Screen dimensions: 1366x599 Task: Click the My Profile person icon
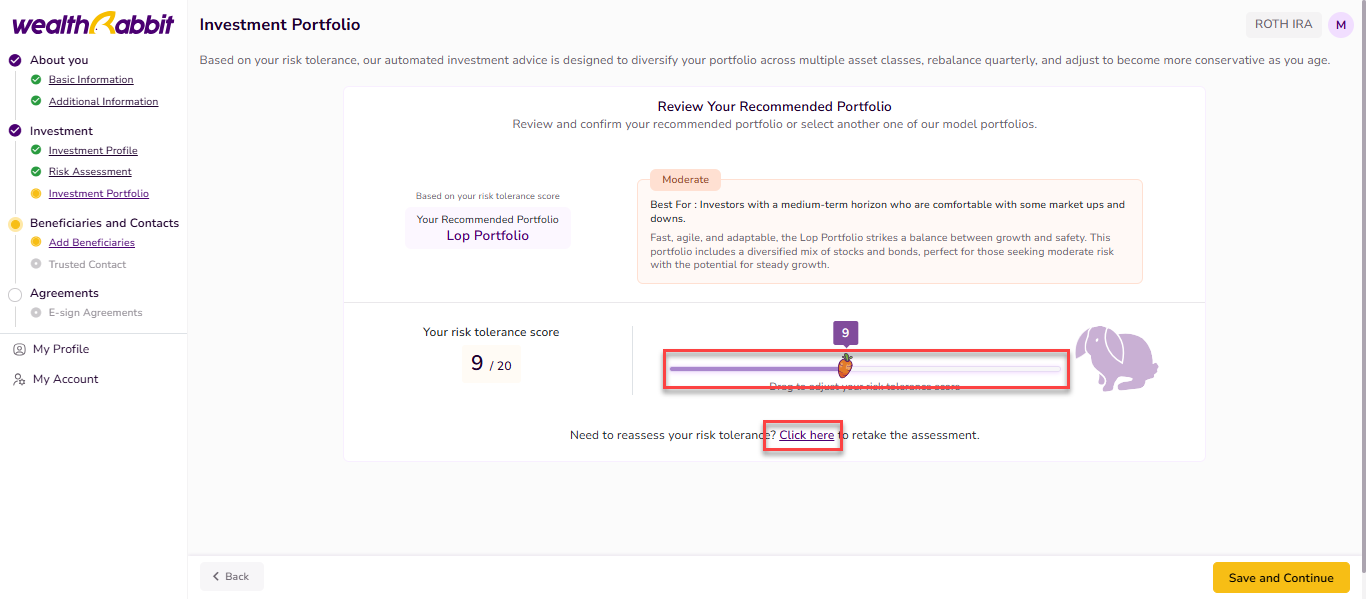coord(19,349)
